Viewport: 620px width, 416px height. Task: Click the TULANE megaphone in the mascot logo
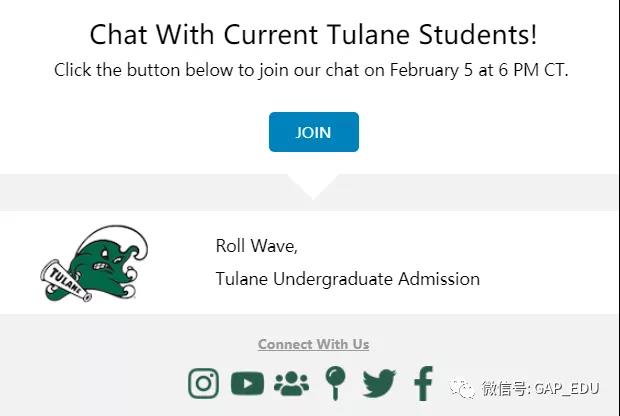click(66, 280)
